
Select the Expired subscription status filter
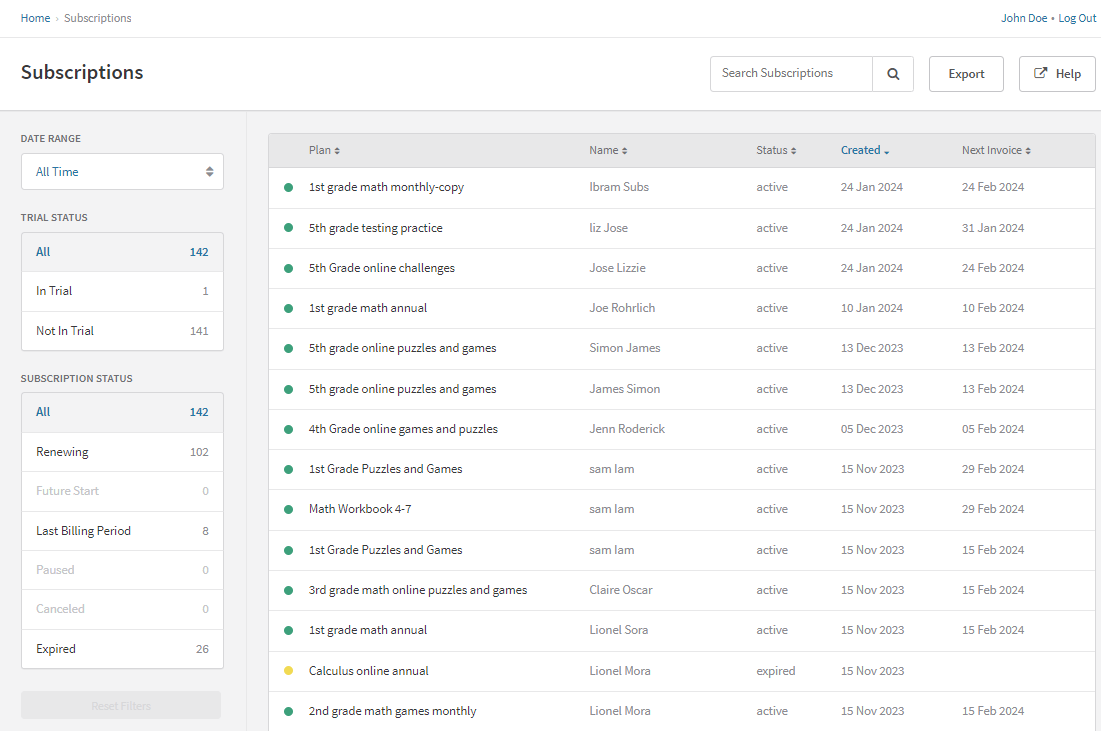(x=121, y=648)
